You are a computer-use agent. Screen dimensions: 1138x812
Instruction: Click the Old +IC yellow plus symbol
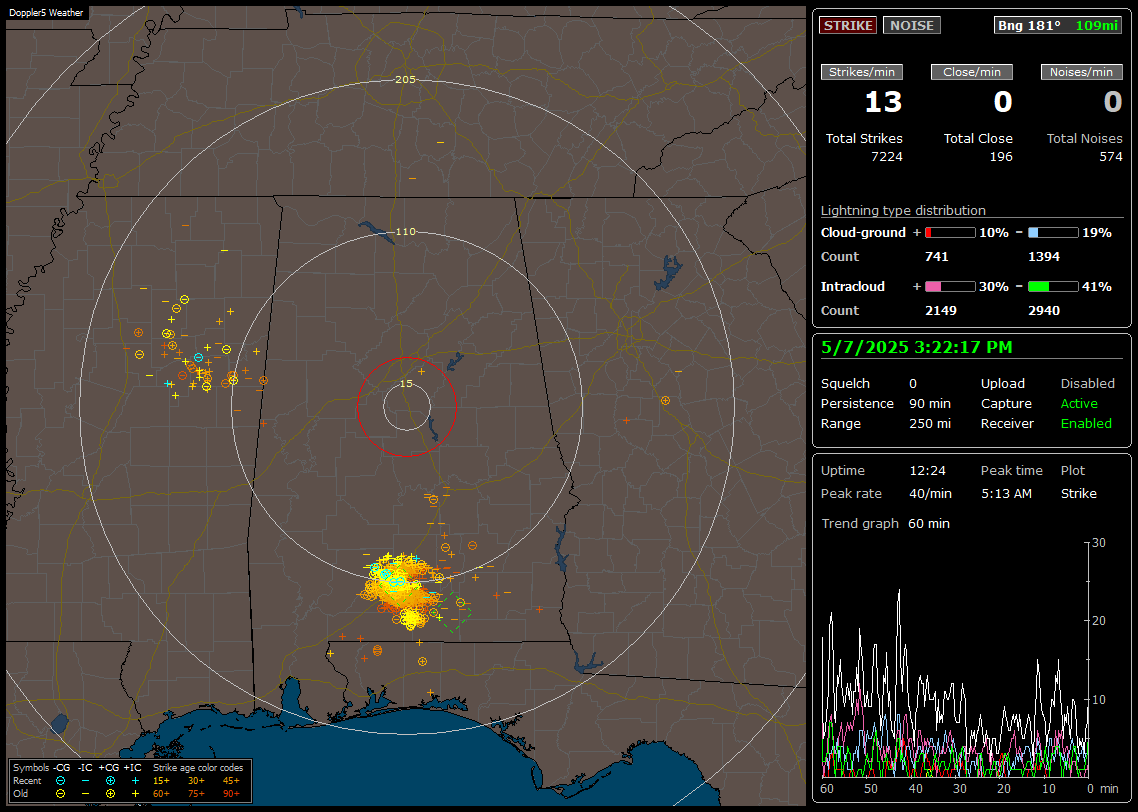coord(135,794)
